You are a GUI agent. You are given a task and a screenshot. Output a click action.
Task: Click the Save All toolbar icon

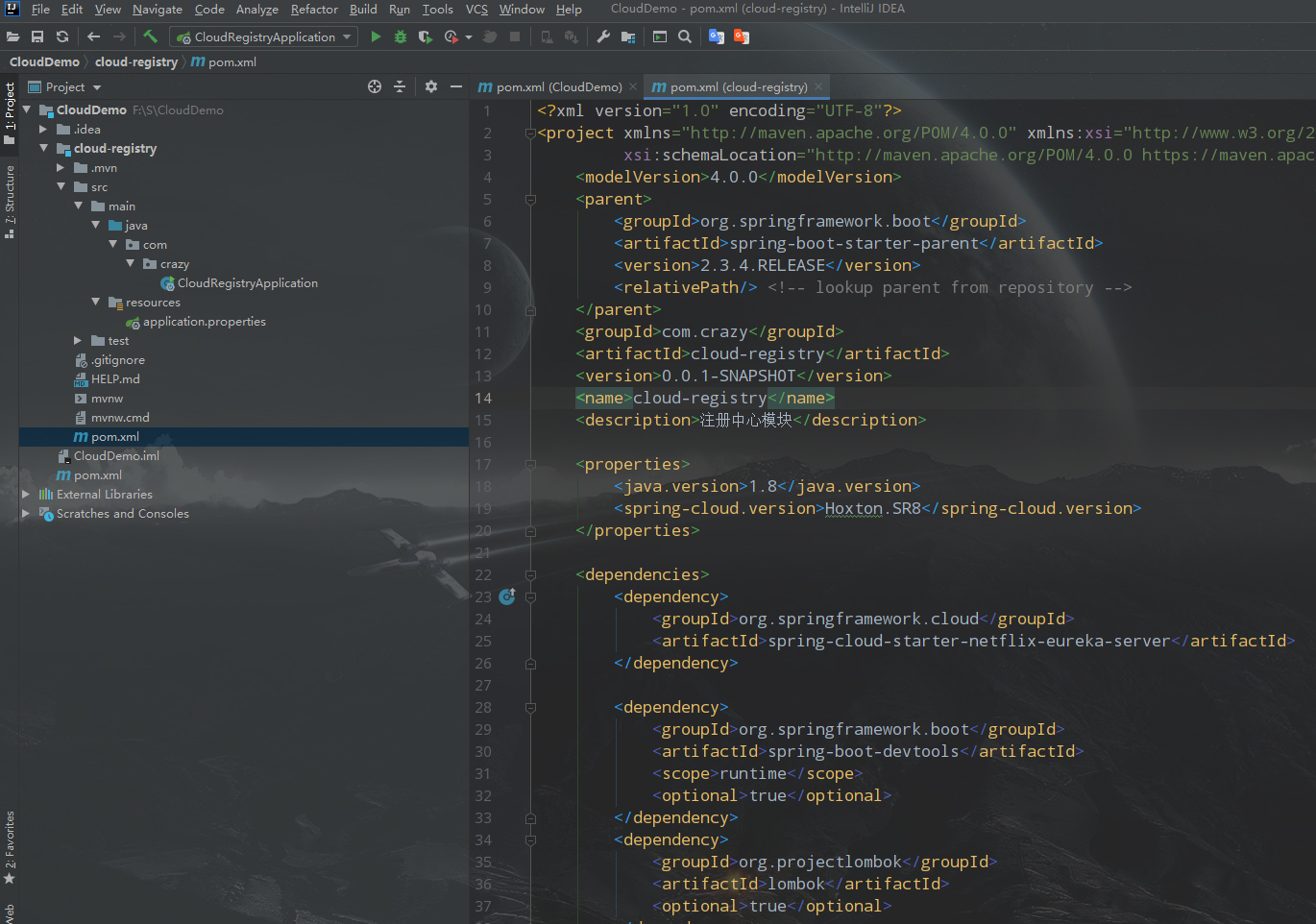(37, 36)
